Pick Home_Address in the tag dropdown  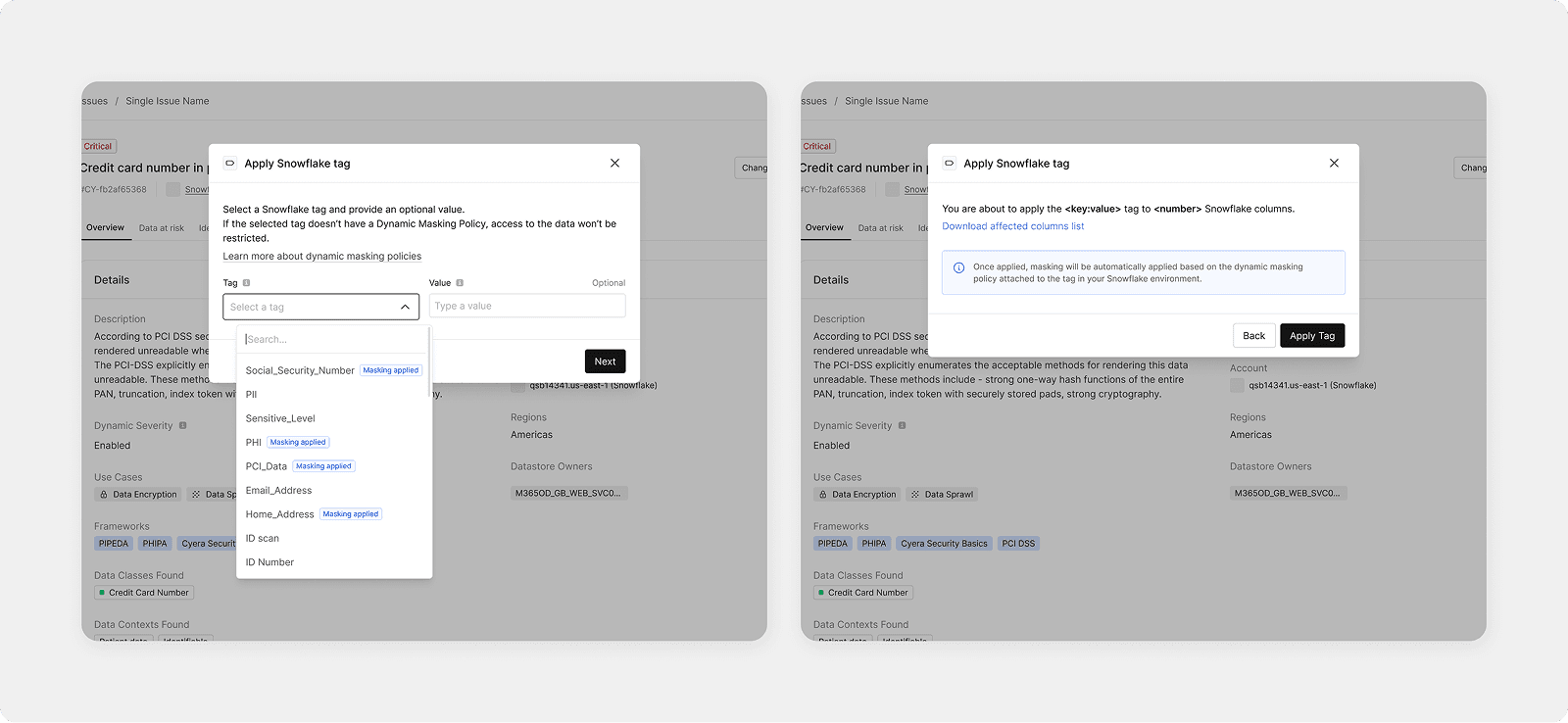tap(279, 514)
